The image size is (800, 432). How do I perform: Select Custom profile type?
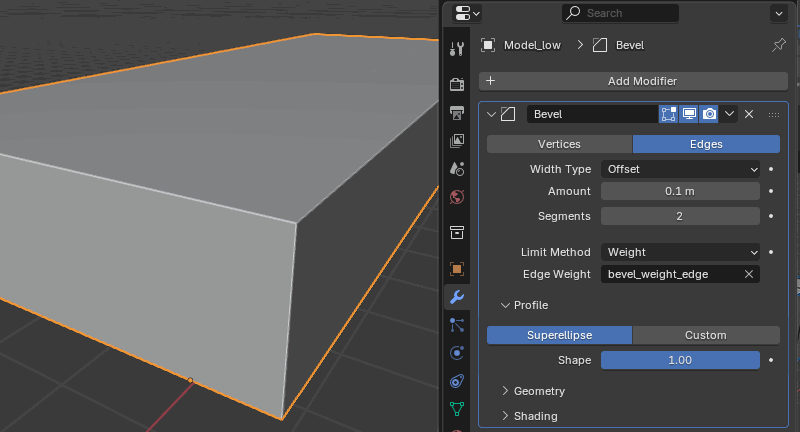point(706,335)
